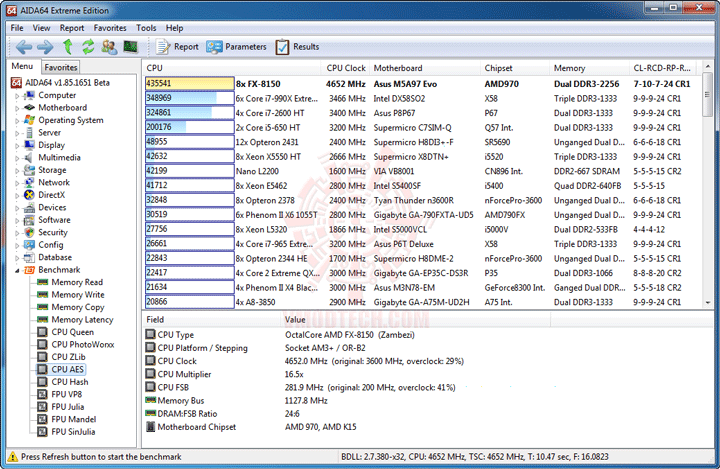Screen dimensions: 720x469
Task: Sort by the CPU Clock column header
Action: (x=345, y=68)
